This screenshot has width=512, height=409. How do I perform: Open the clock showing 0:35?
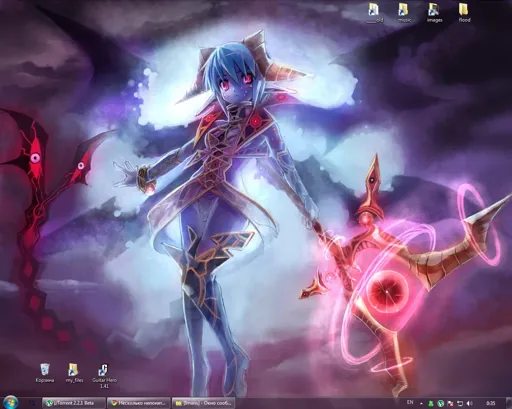click(x=491, y=403)
